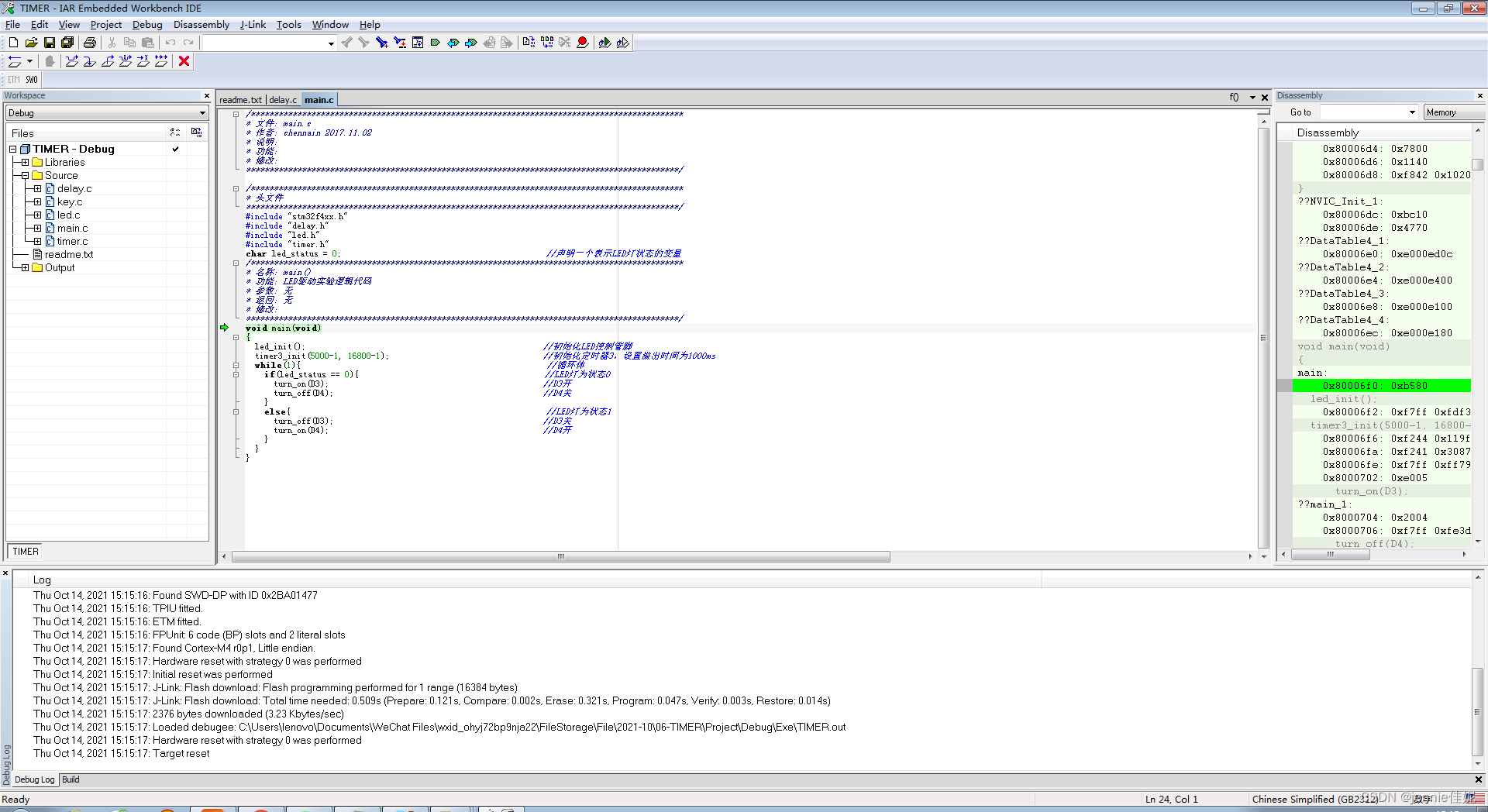Open the Disassembly menu
1488x812 pixels.
(x=201, y=25)
